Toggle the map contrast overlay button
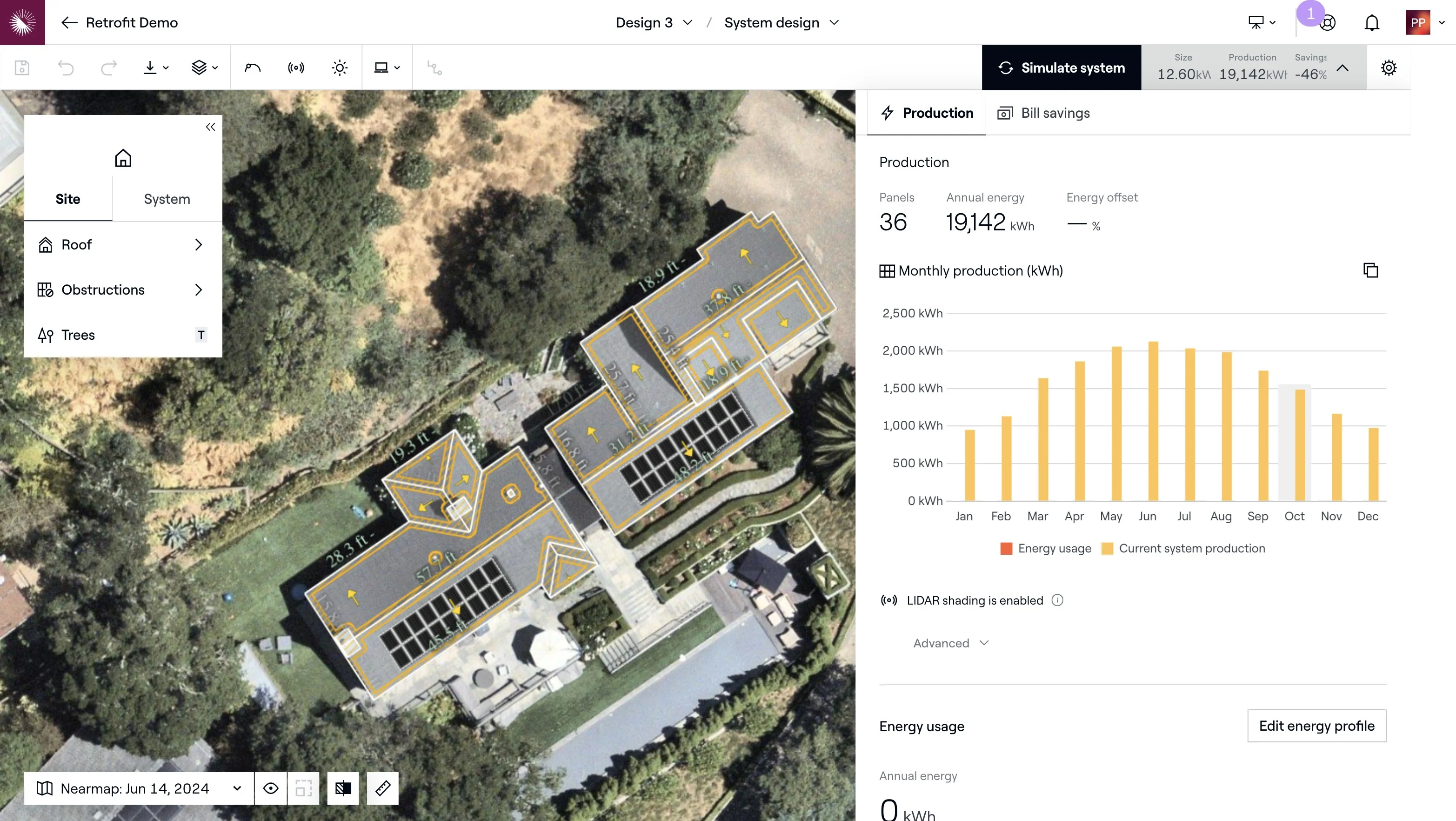Viewport: 1456px width, 821px height. (x=343, y=788)
